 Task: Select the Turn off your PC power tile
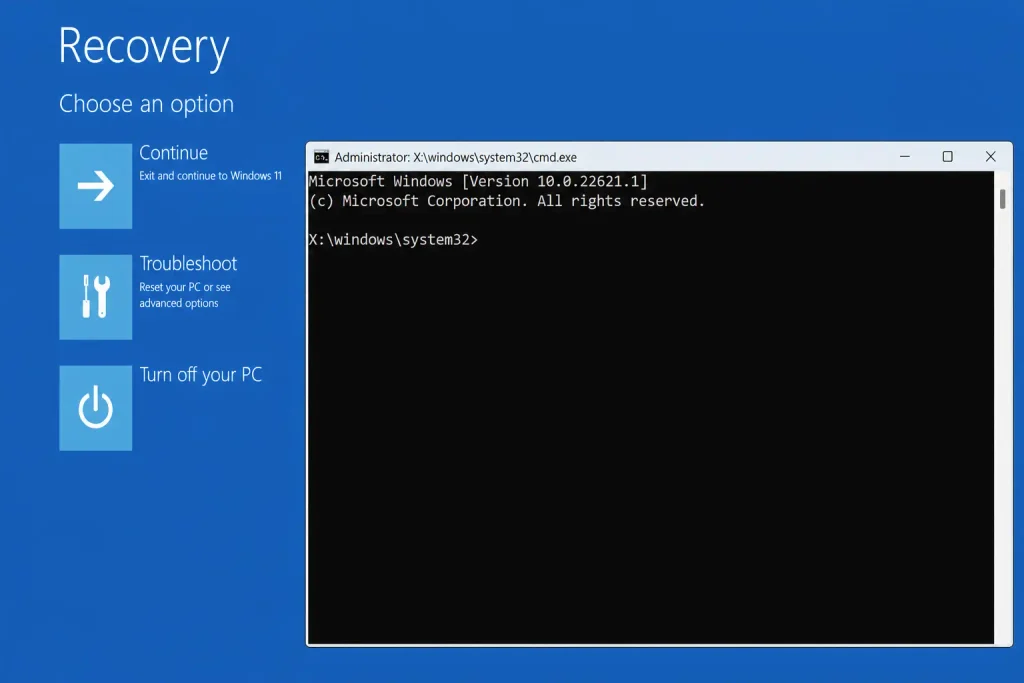pos(95,408)
